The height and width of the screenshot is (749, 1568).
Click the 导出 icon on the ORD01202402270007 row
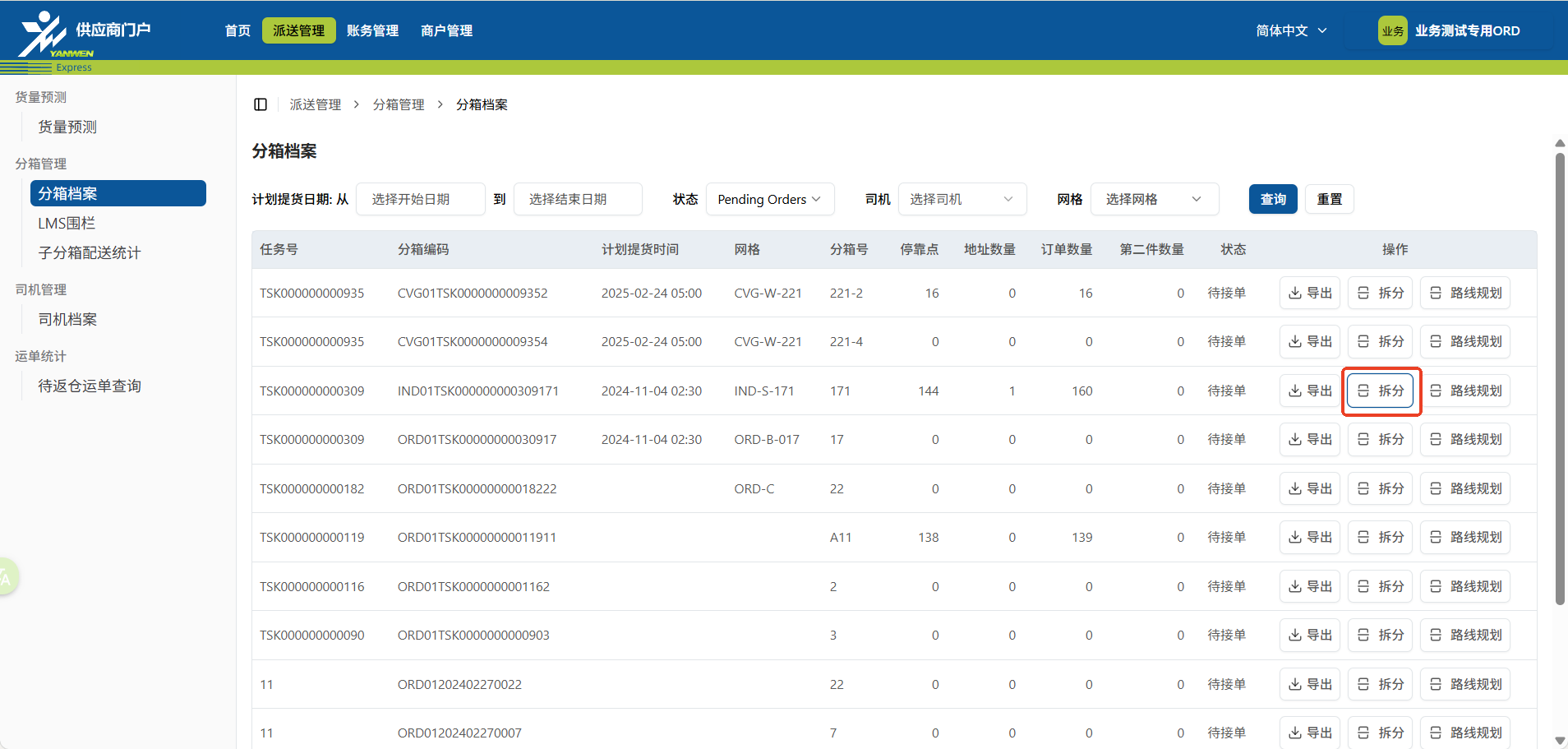(1310, 732)
